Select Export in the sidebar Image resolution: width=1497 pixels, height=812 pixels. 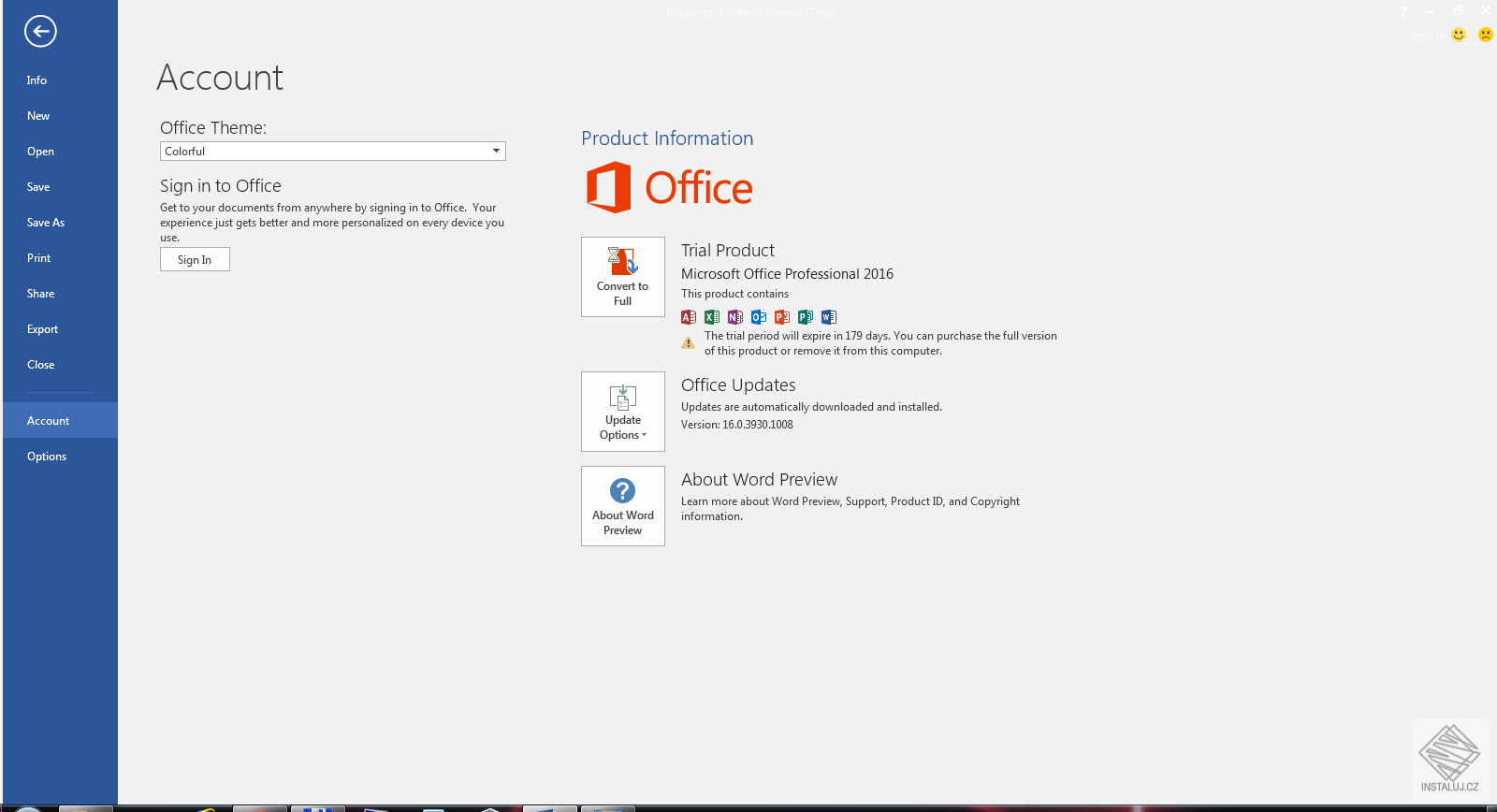60,329
